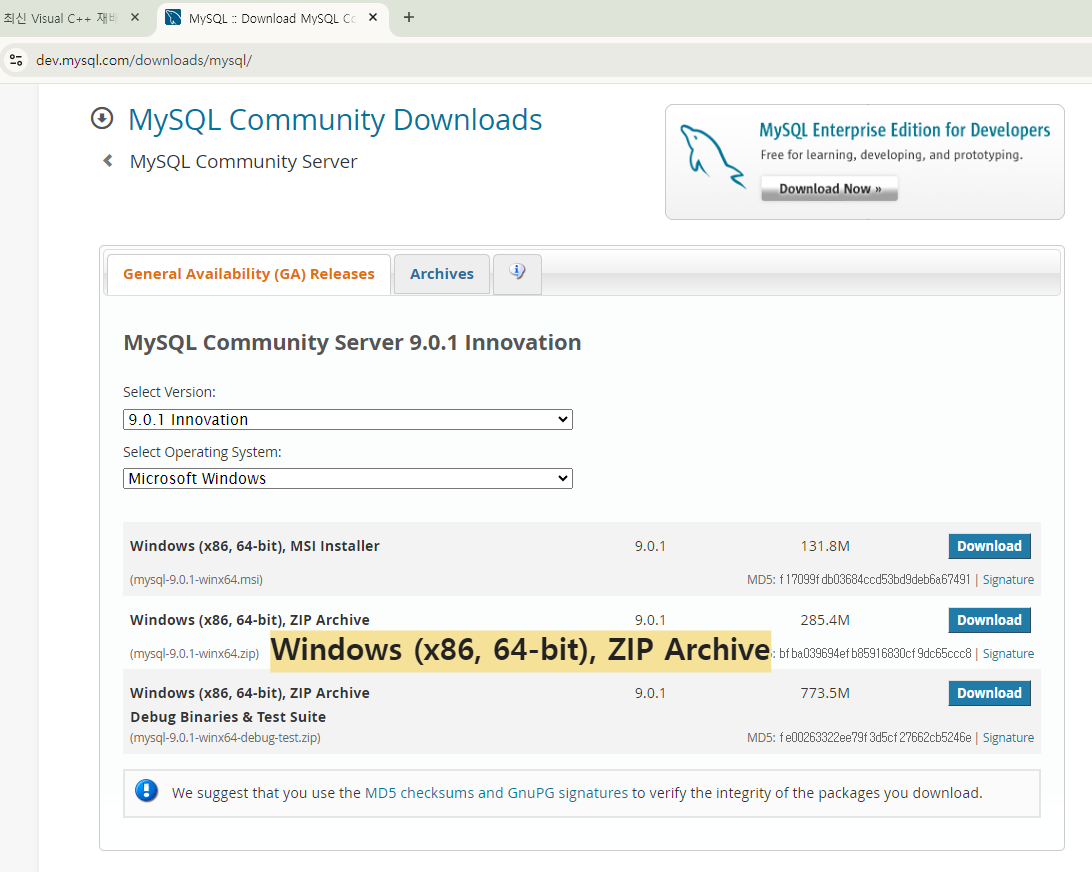The height and width of the screenshot is (872, 1092).
Task: Open the information icon tab
Action: click(x=517, y=273)
